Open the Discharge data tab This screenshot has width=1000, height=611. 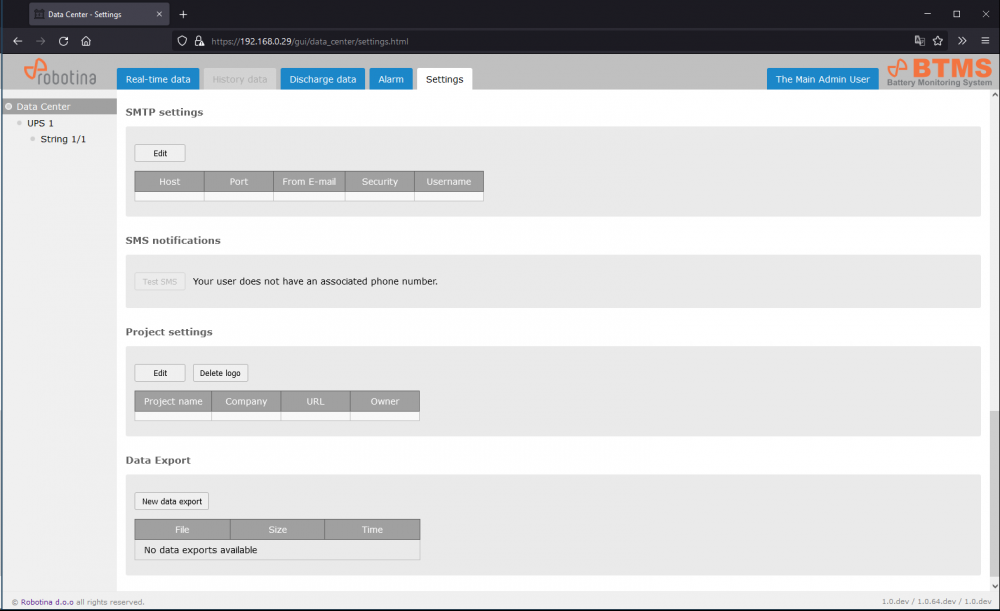tap(323, 79)
